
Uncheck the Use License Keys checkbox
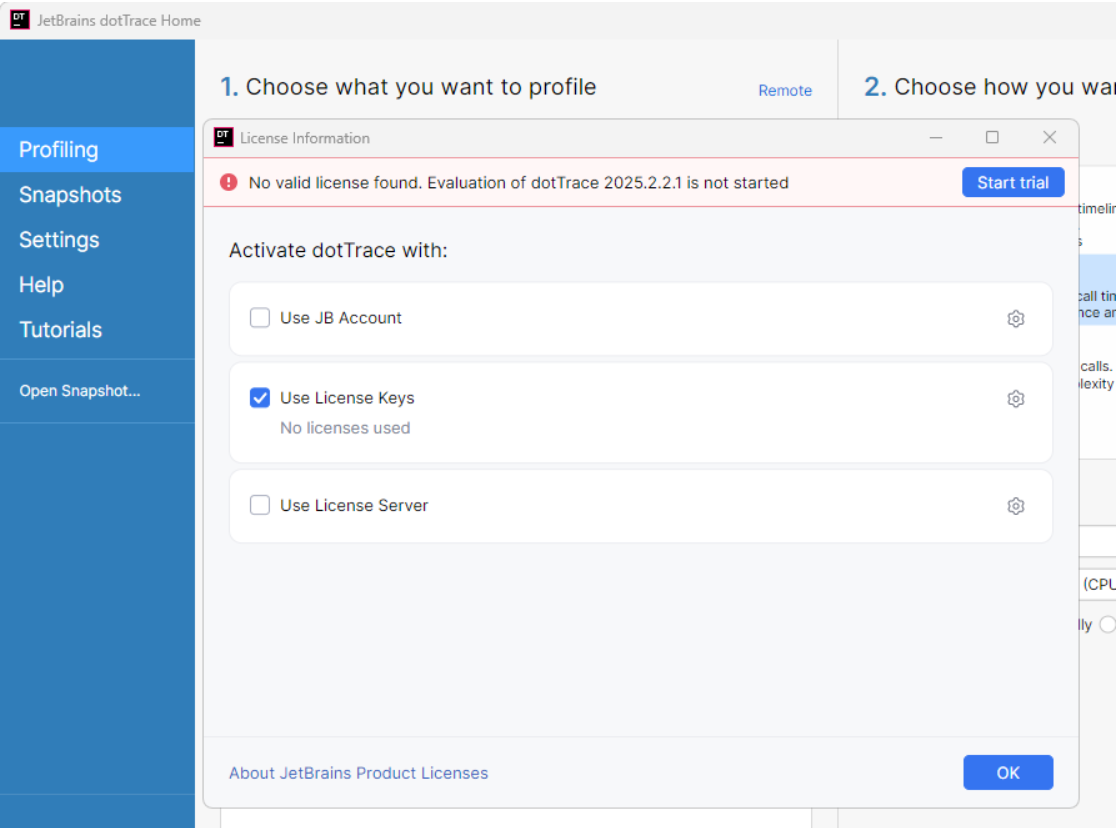260,398
